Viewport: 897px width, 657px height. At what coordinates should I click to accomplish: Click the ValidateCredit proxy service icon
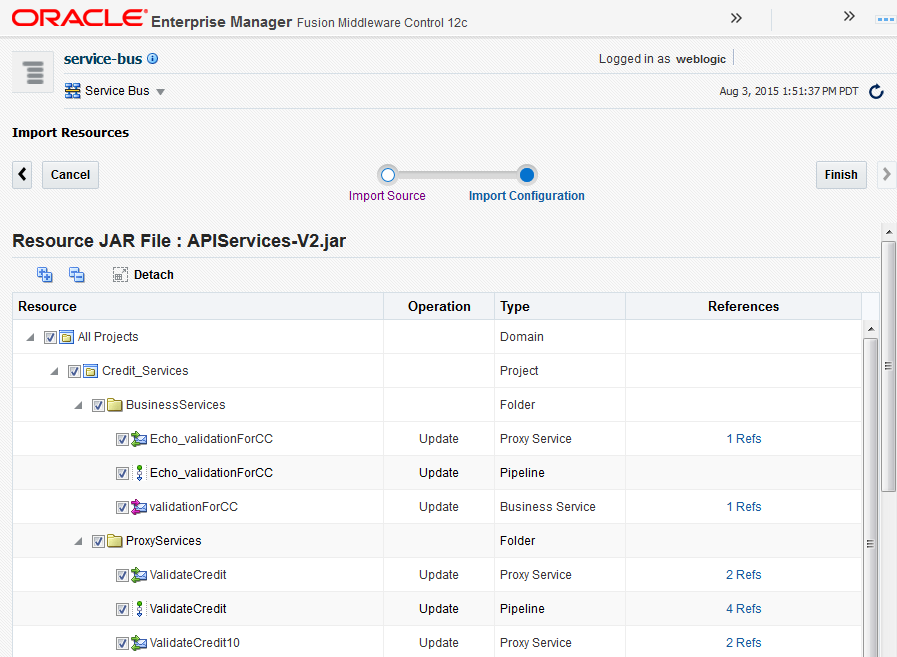pyautogui.click(x=139, y=575)
